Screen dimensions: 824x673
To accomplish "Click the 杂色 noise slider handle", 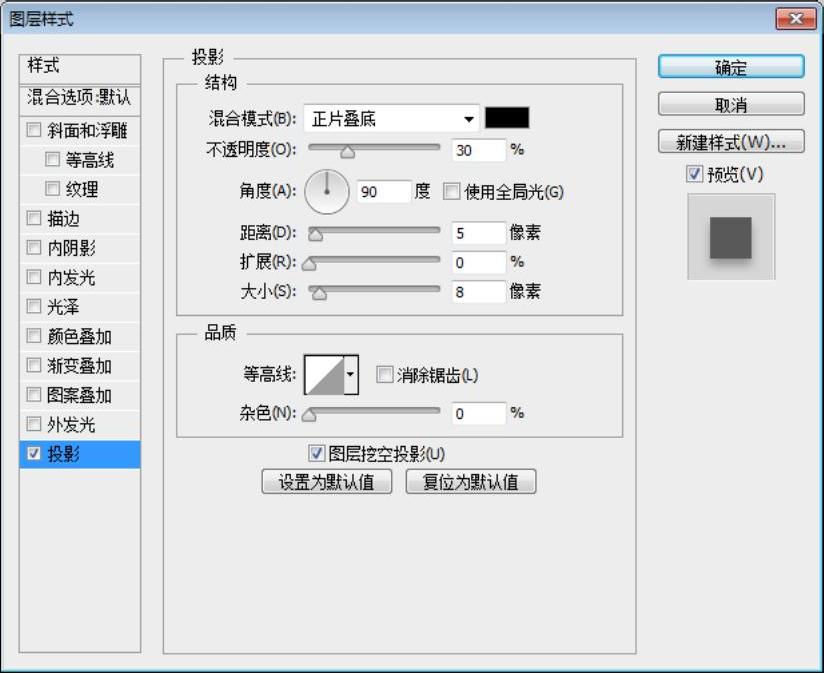I will [x=309, y=416].
